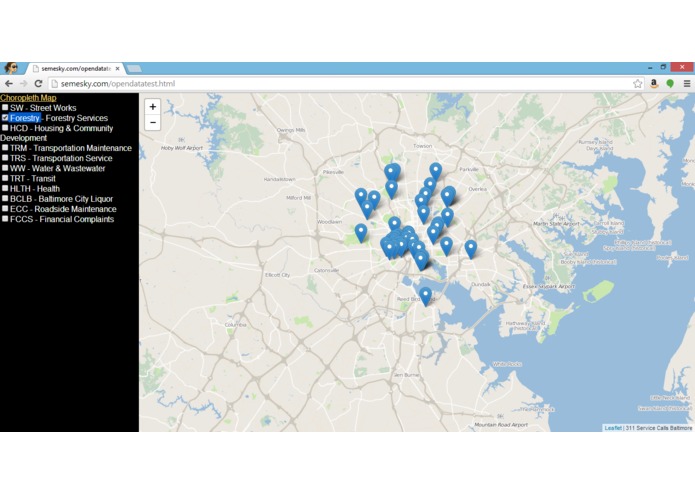Bookmark this page with star icon
The width and height of the screenshot is (695, 494).
(x=637, y=83)
